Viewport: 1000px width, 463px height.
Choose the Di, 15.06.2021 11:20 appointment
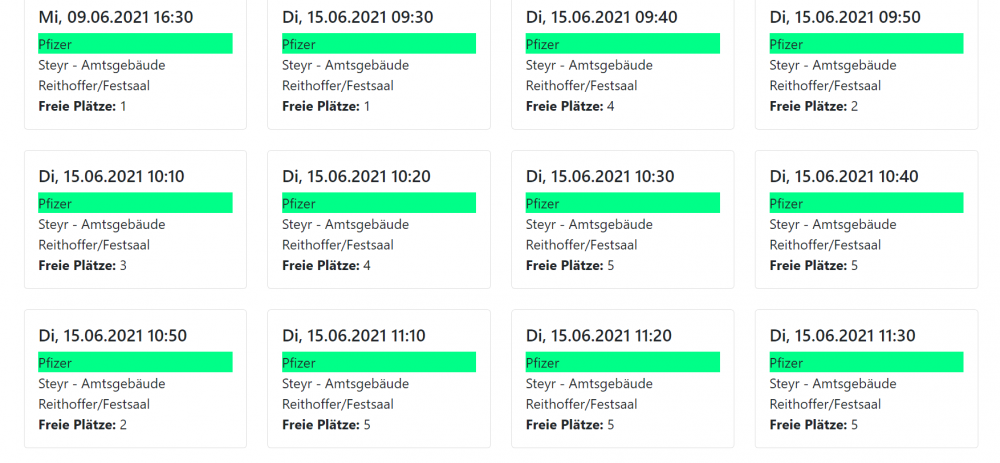tap(622, 379)
